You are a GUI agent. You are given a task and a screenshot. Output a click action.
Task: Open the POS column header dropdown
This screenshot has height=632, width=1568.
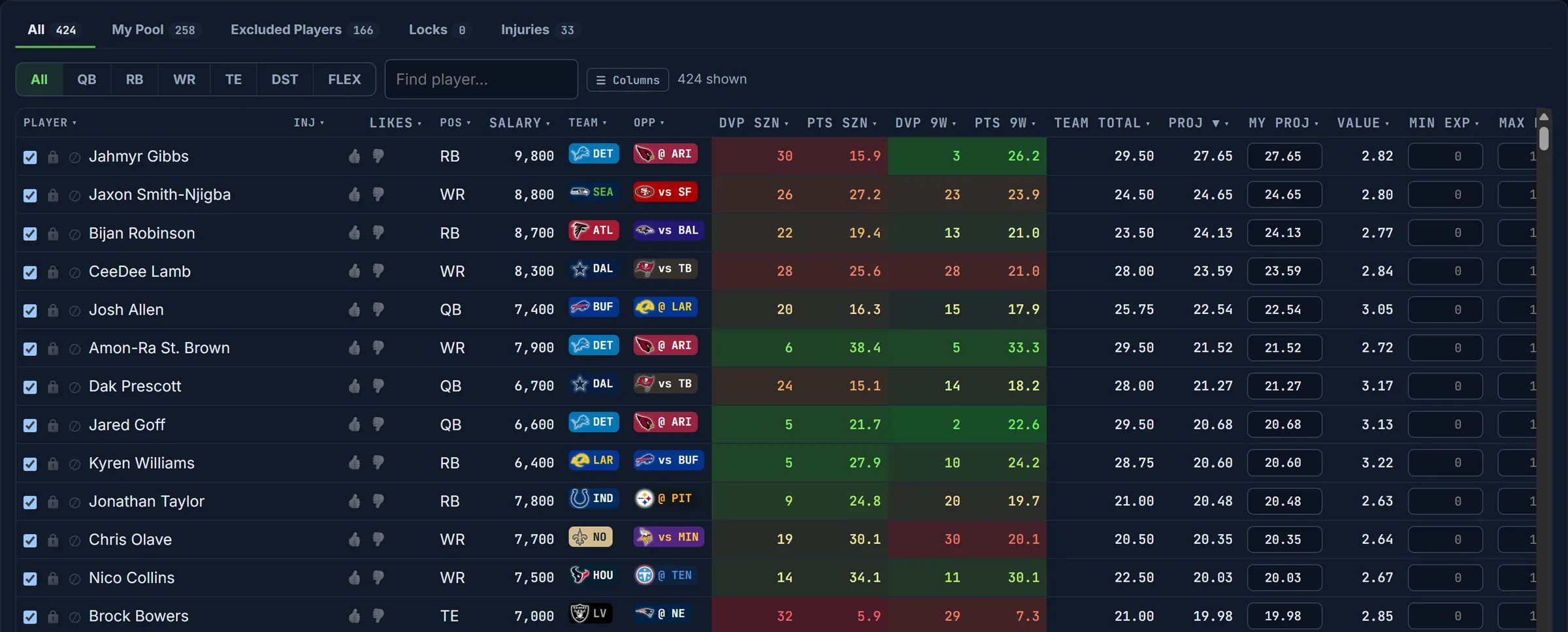455,123
